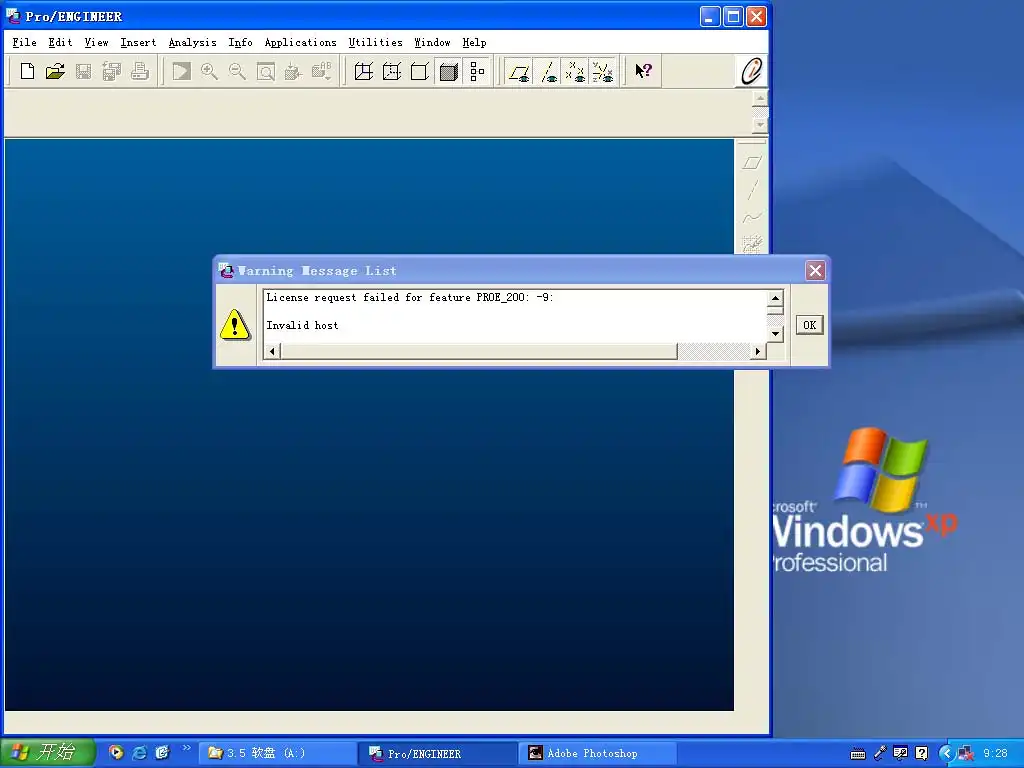
Task: Click the Open file folder icon
Action: tap(55, 71)
